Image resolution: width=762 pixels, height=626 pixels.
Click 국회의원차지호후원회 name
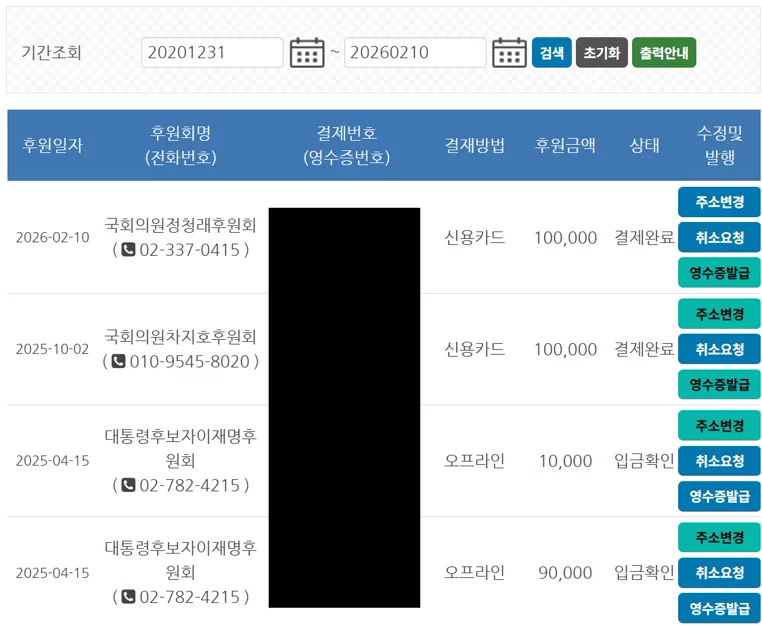tap(180, 337)
